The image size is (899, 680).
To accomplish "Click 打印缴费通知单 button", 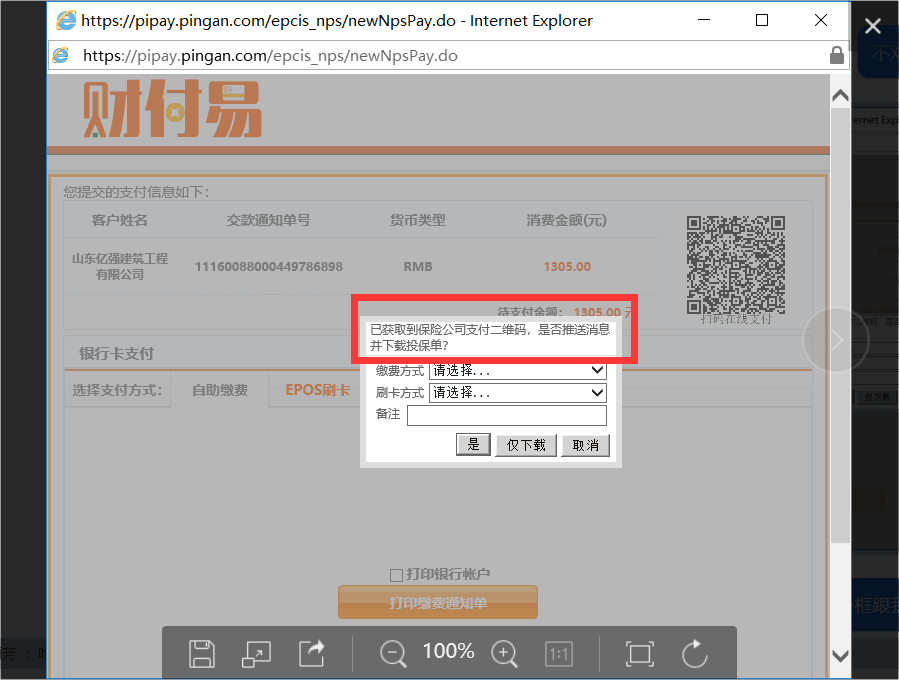I will 438,602.
